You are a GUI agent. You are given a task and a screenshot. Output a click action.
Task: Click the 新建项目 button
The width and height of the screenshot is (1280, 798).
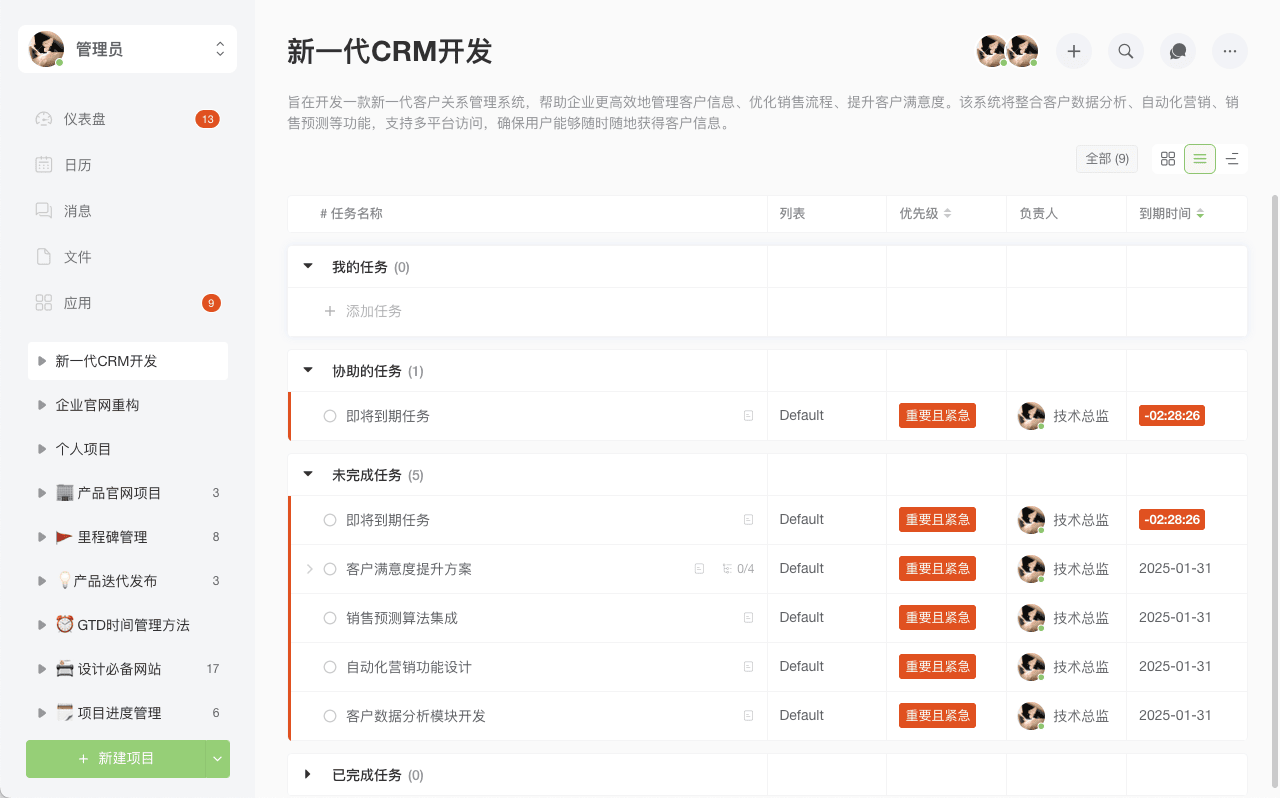coord(116,759)
